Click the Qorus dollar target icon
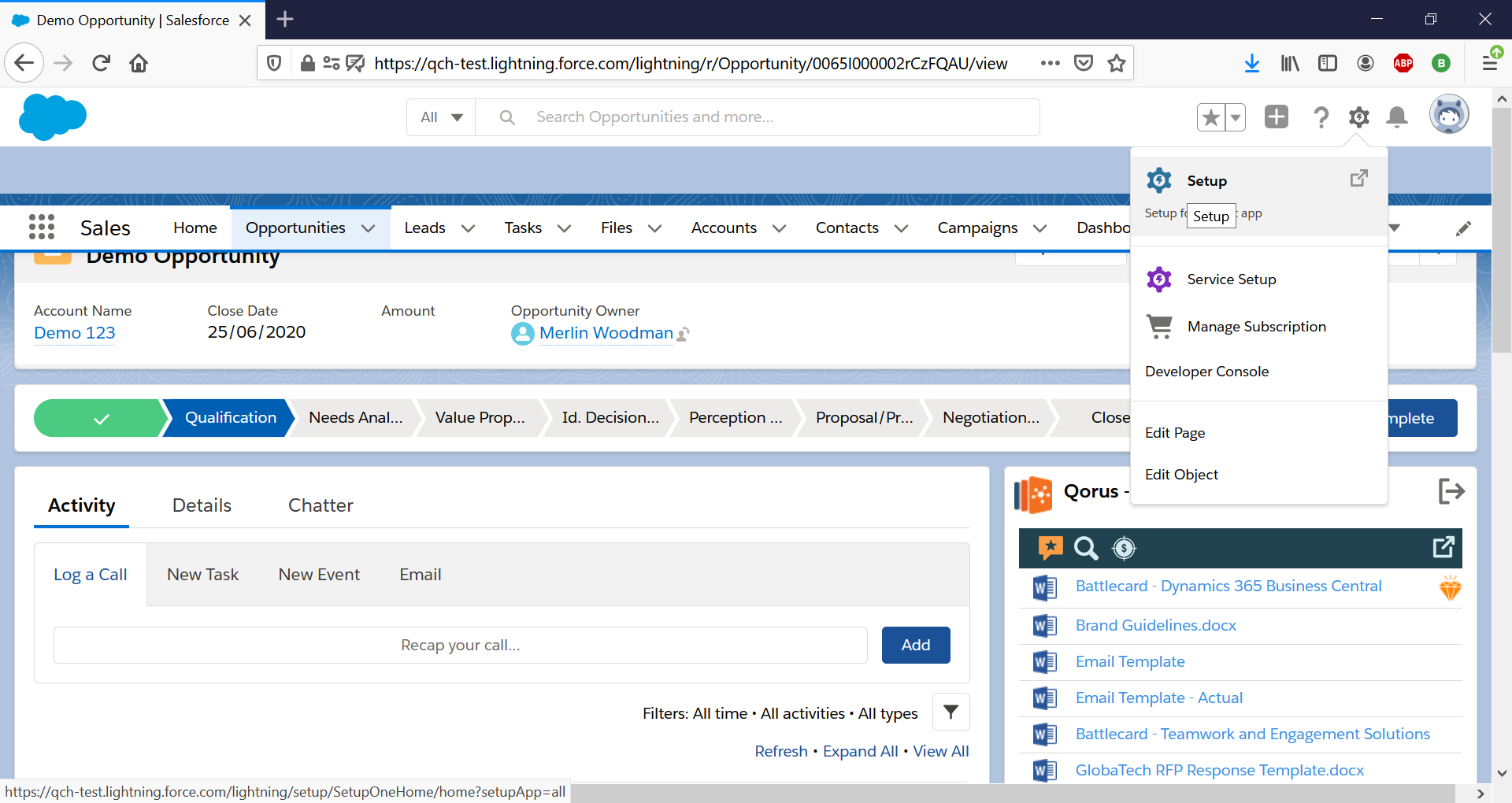The height and width of the screenshot is (803, 1512). point(1124,548)
